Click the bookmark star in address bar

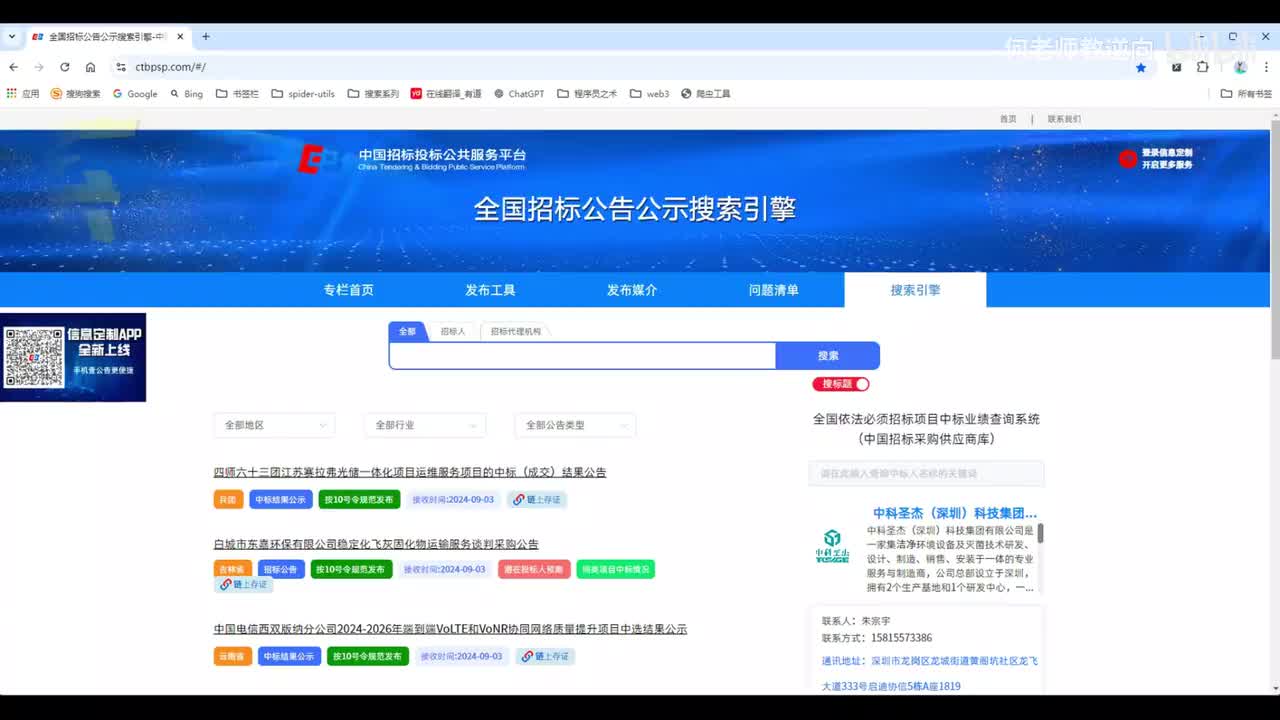1141,67
